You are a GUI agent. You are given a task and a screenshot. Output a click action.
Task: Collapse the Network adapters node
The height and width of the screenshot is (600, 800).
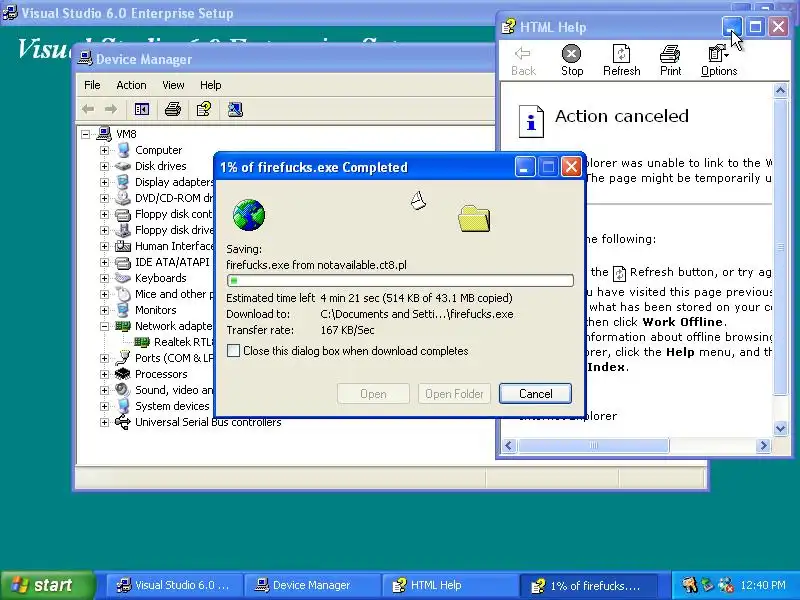coord(104,326)
